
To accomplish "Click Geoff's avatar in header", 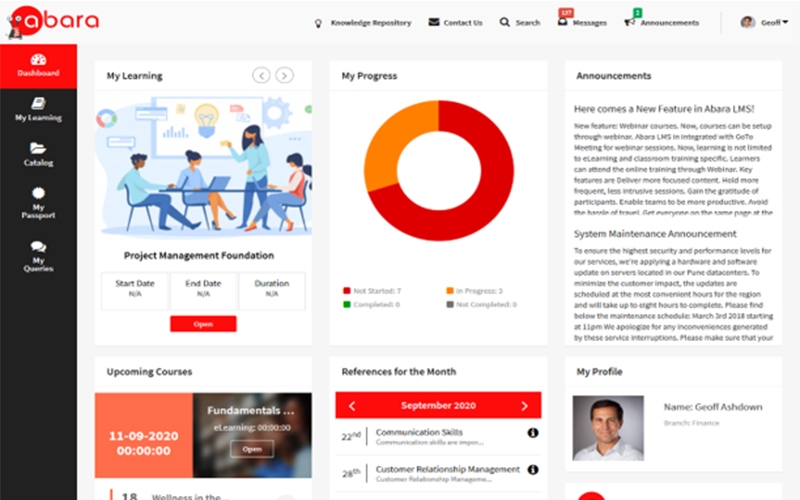I will [x=747, y=22].
